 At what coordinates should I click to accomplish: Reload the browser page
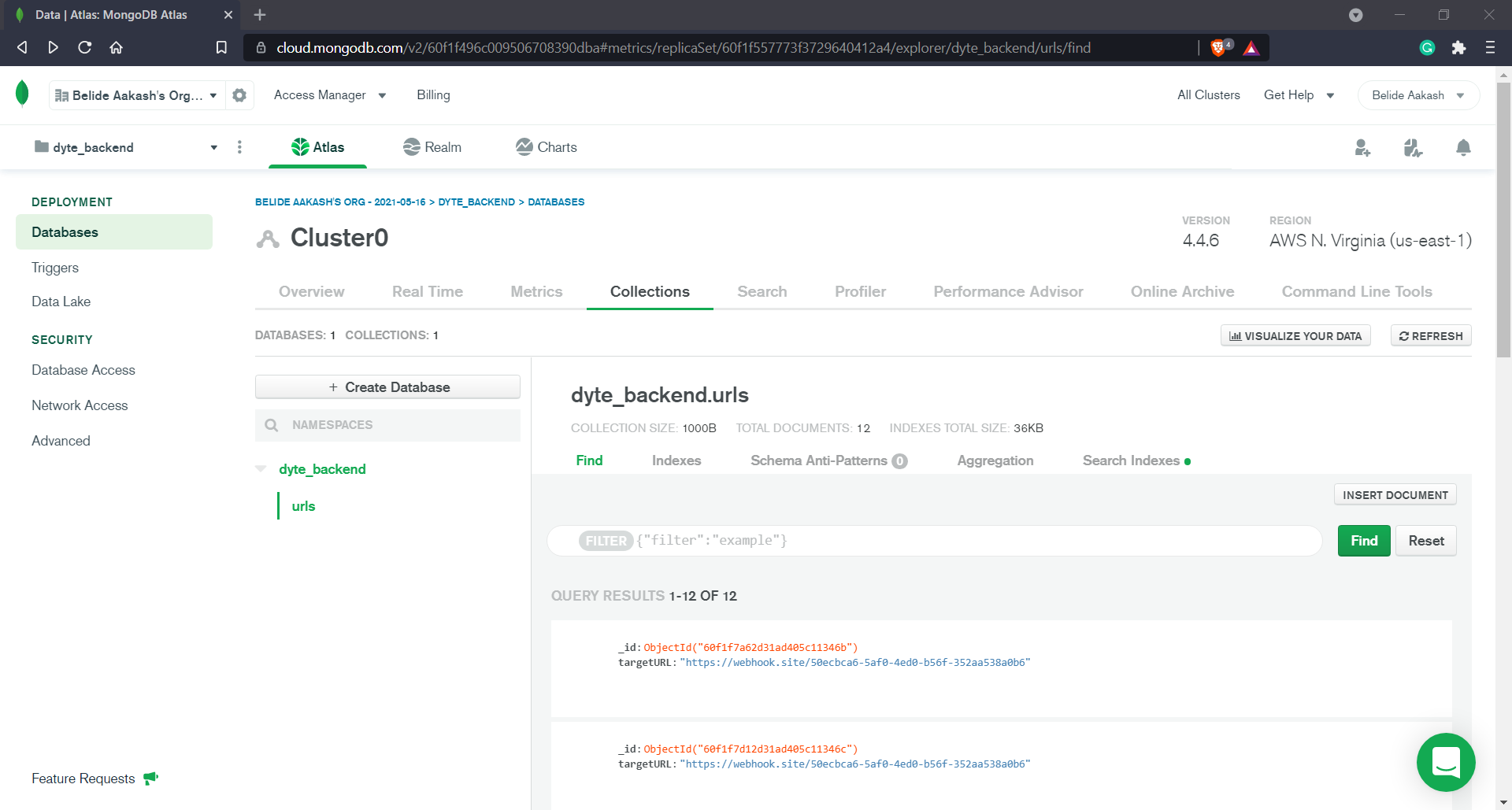pyautogui.click(x=84, y=47)
